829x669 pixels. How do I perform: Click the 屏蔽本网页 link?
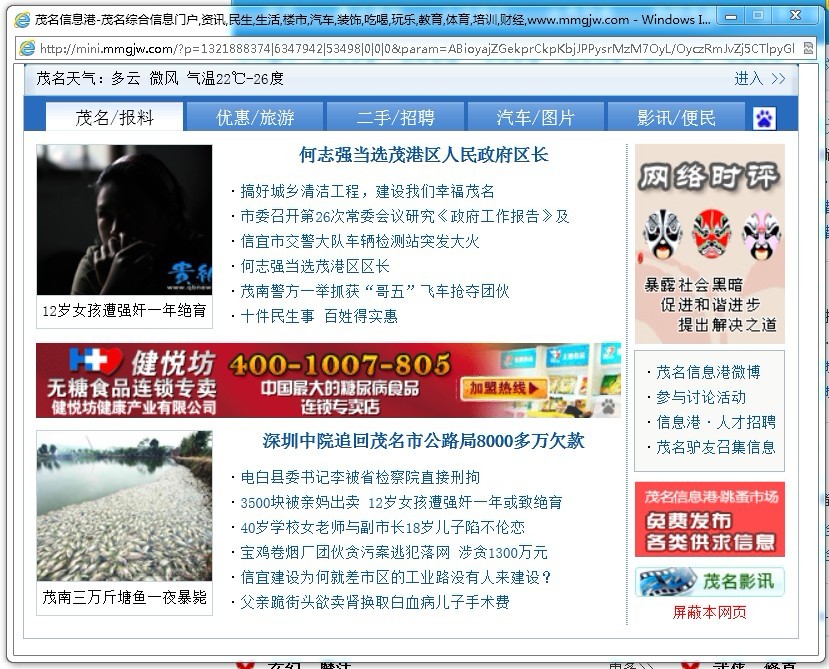[709, 612]
